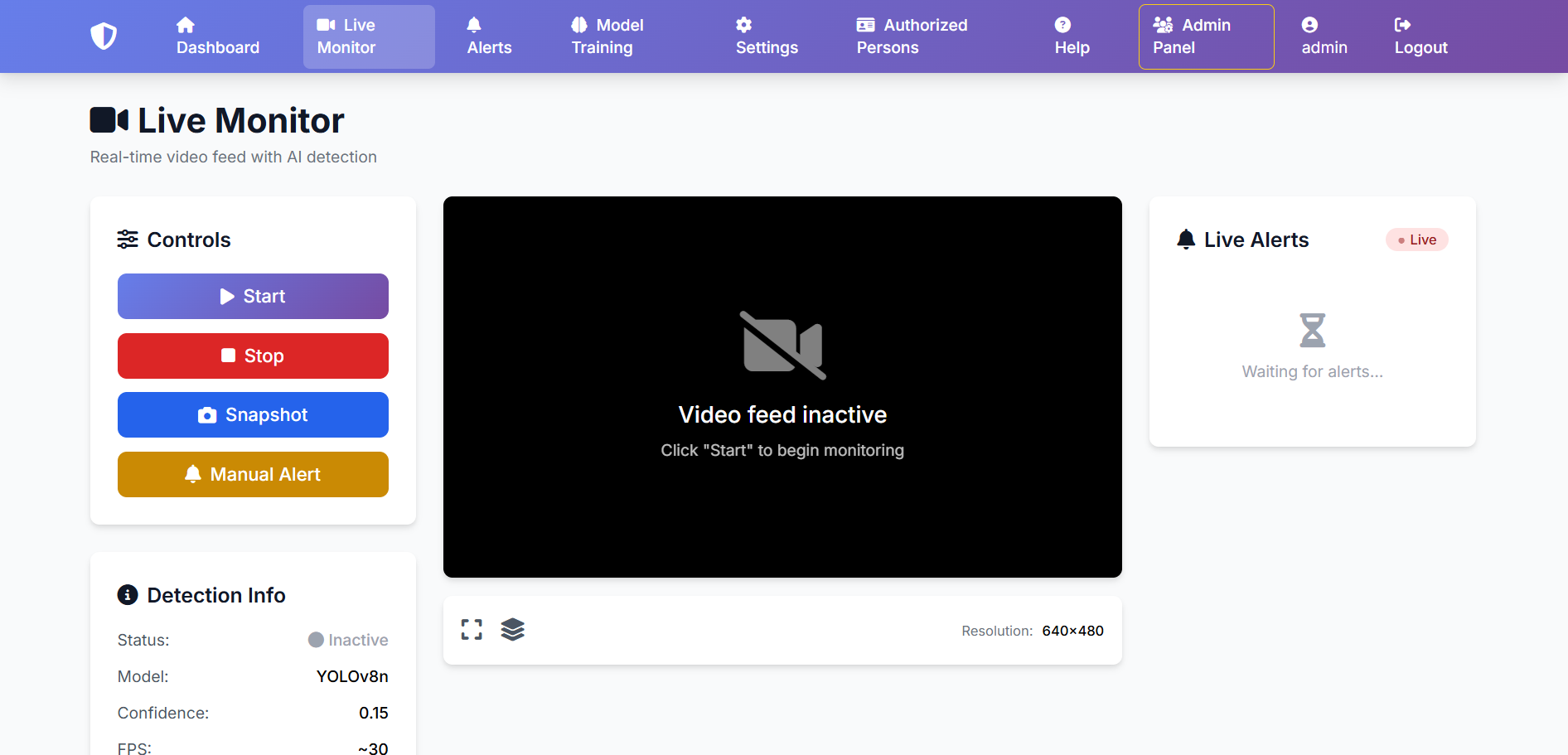
Task: Open the Admin Panel
Action: 1206,36
